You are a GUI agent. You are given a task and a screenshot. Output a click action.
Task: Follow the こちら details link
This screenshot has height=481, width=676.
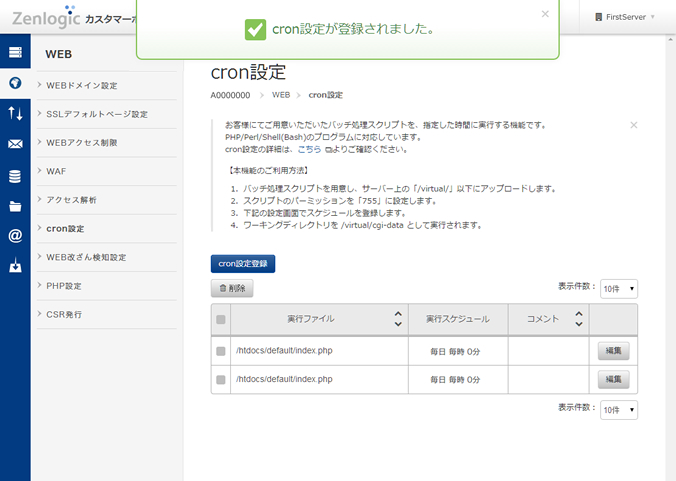coord(310,149)
